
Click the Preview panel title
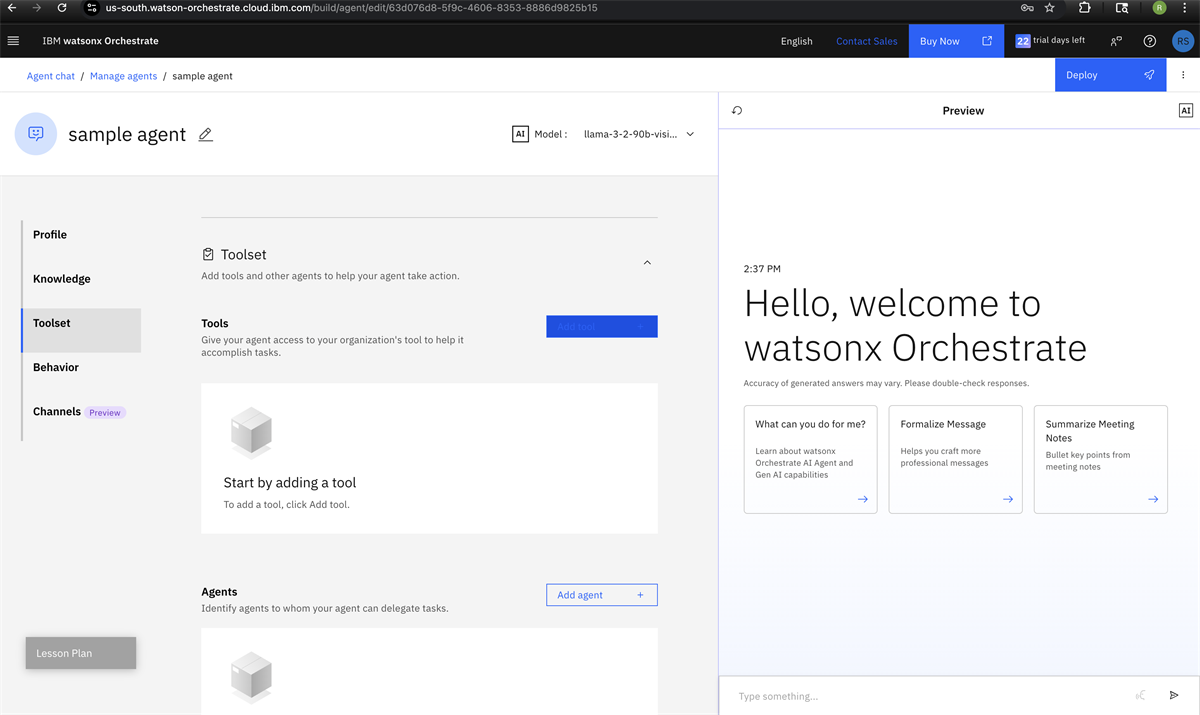pos(963,111)
